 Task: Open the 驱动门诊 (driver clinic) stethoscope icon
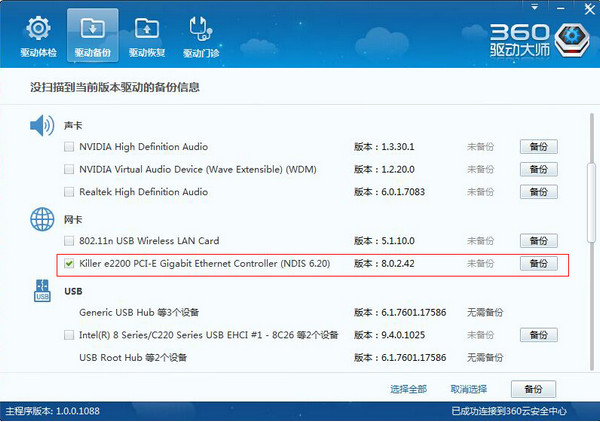click(x=201, y=30)
